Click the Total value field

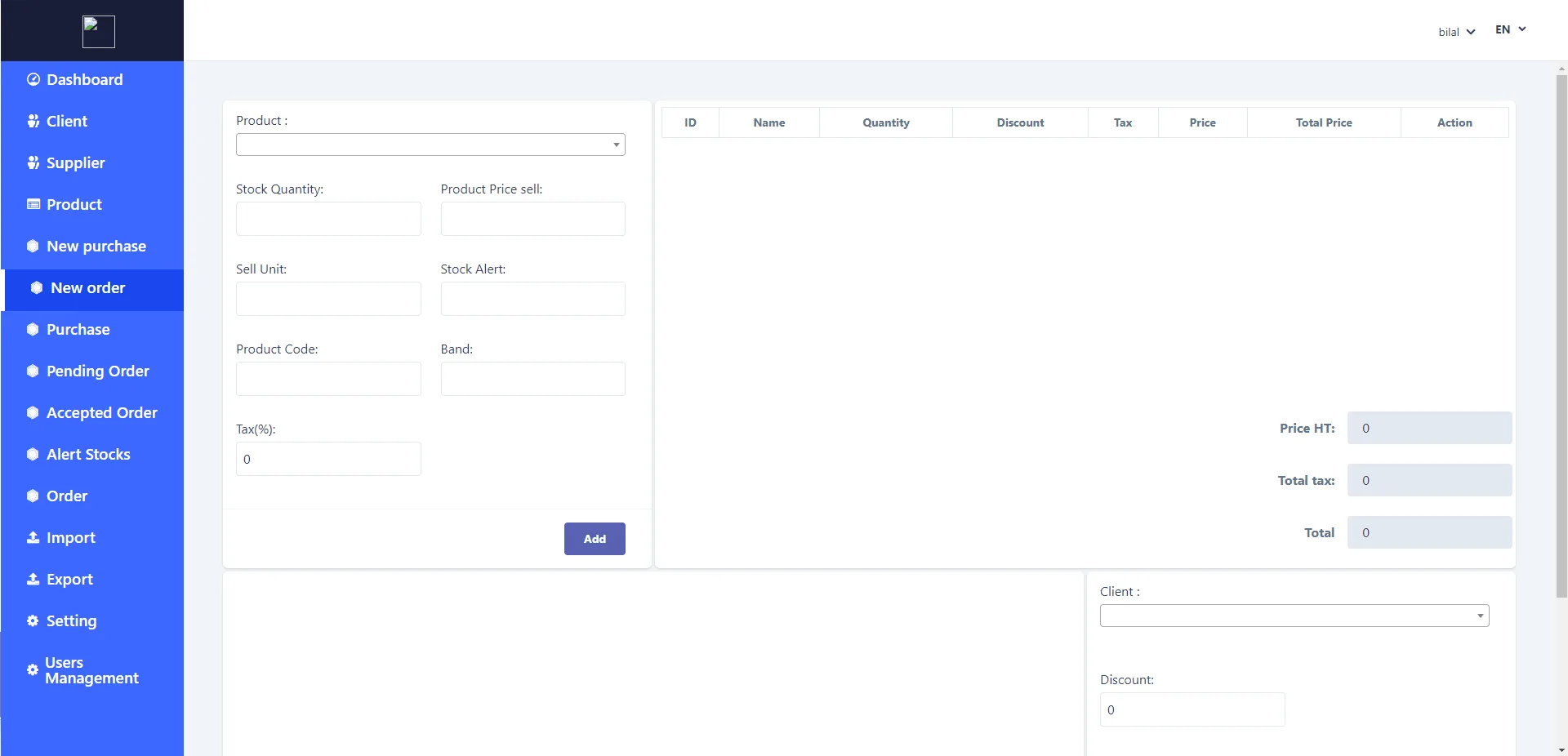(1430, 532)
